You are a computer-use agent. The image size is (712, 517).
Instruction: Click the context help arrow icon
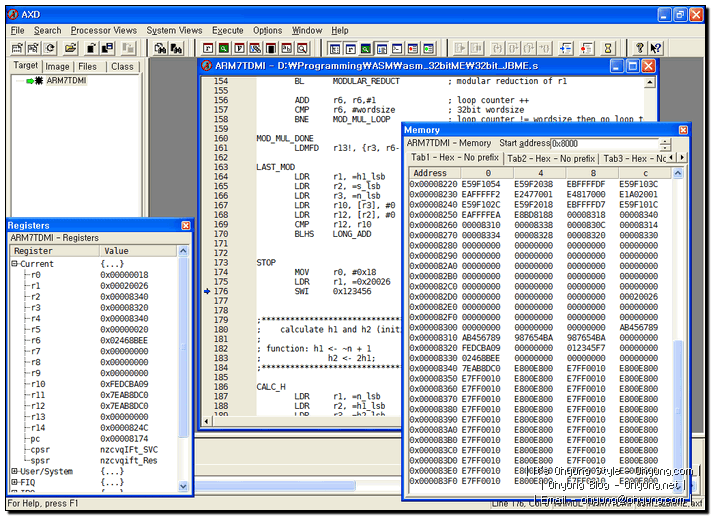[x=656, y=48]
